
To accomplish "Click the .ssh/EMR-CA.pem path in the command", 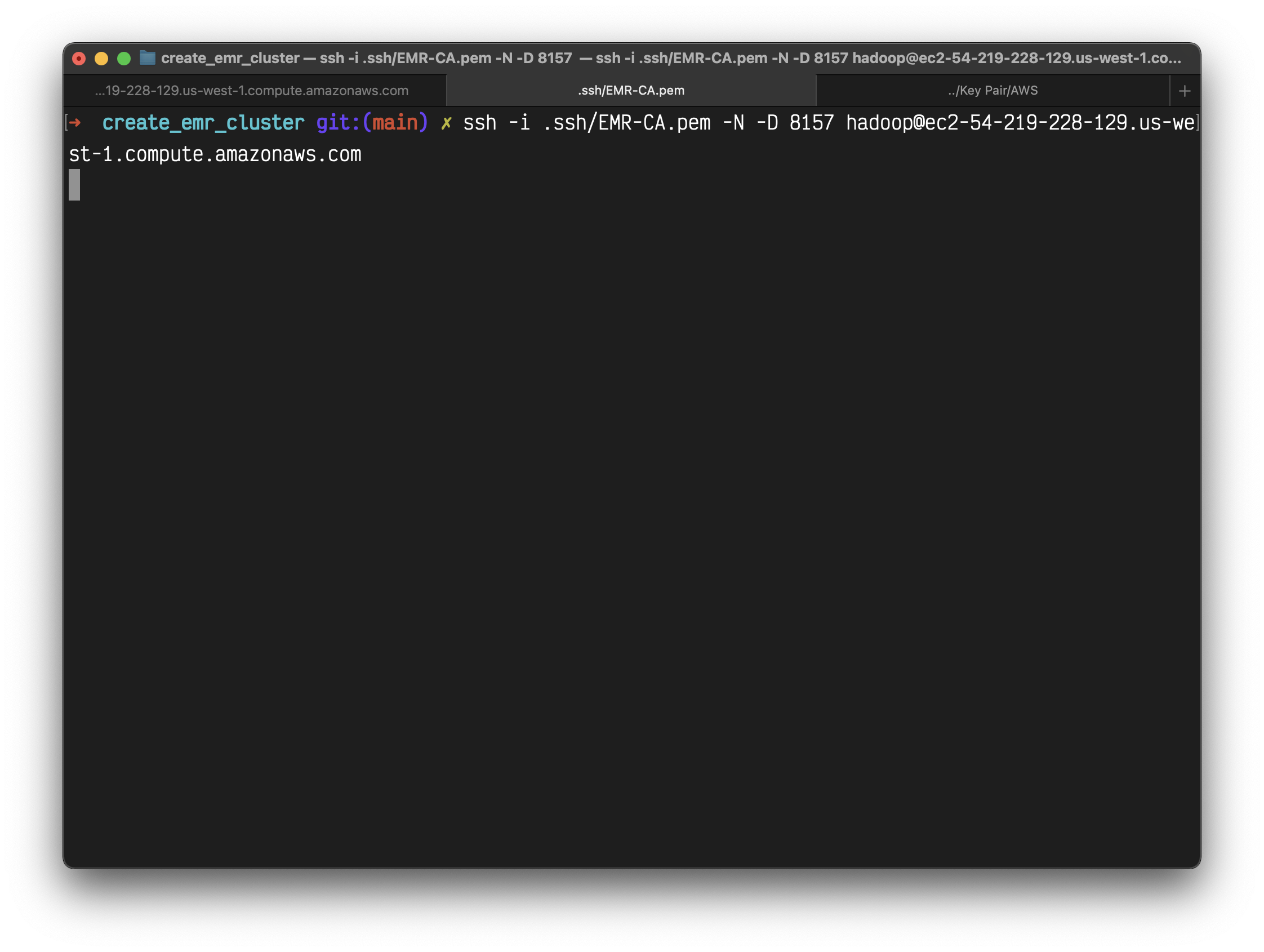I will click(x=626, y=123).
